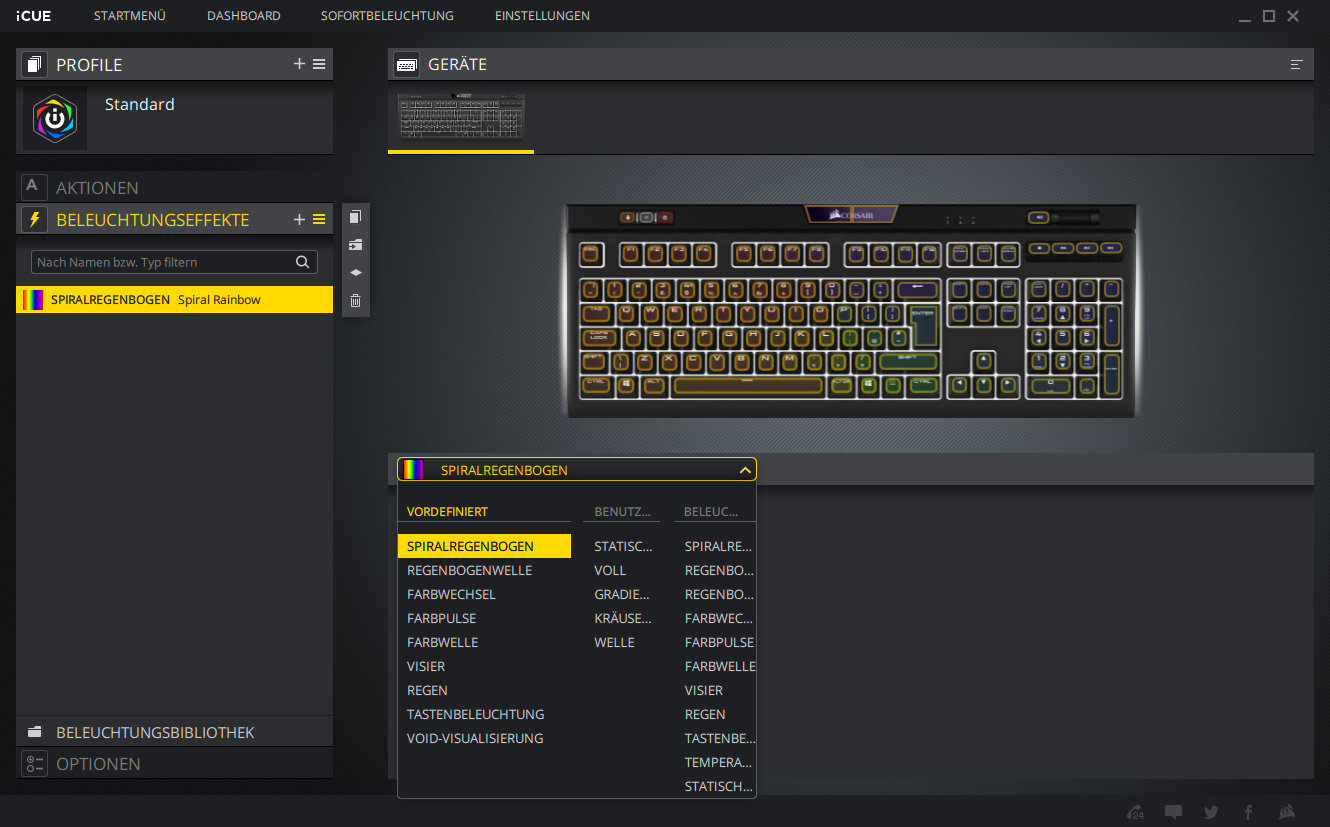Open the chat bubble forum icon
The width and height of the screenshot is (1330, 827).
coord(1174,812)
